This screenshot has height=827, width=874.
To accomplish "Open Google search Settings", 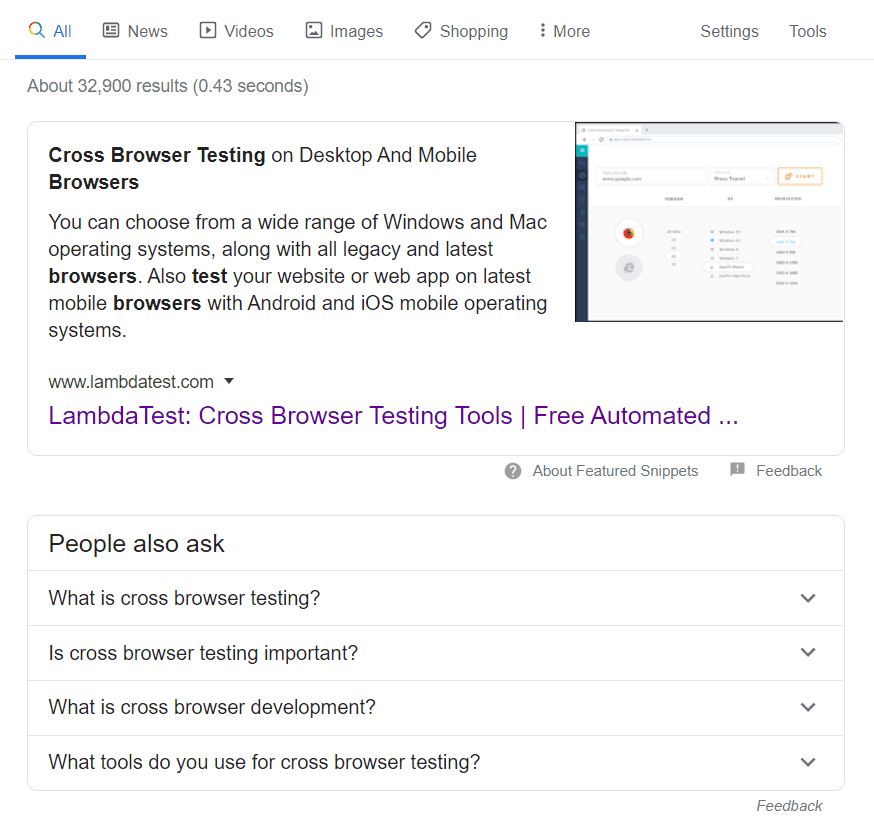I will (729, 31).
